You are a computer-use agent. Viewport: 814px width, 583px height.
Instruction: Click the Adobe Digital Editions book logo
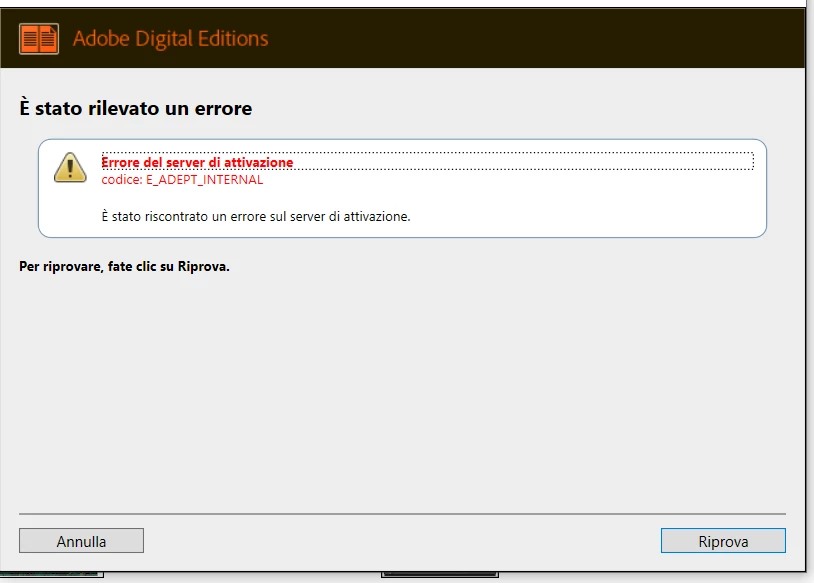[39, 39]
